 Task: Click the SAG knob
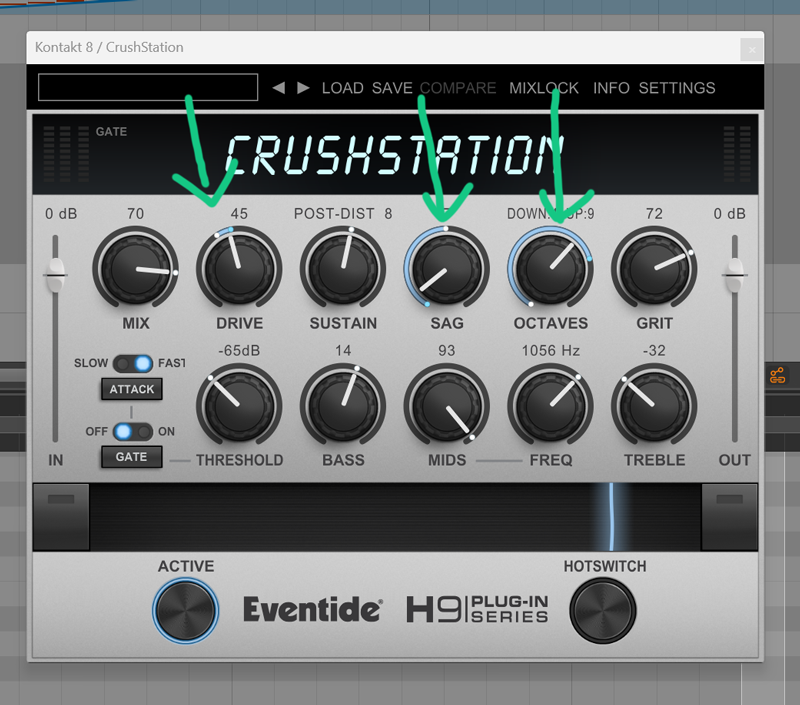[x=447, y=268]
